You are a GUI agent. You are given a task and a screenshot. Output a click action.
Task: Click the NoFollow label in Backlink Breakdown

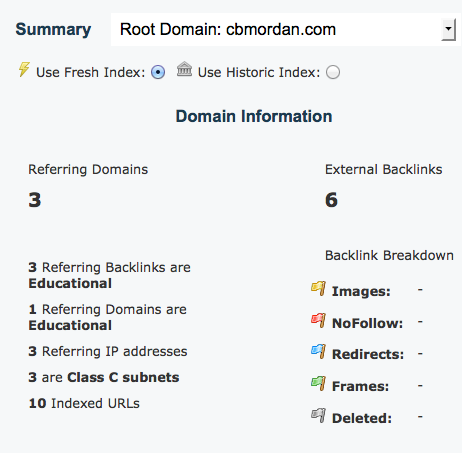(x=367, y=323)
